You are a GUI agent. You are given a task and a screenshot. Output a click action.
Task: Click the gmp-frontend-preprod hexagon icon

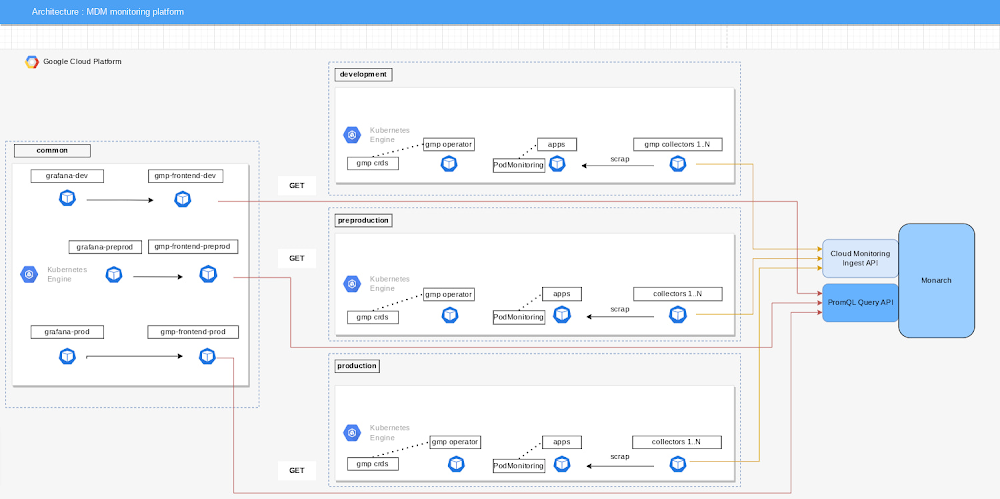[x=208, y=274]
